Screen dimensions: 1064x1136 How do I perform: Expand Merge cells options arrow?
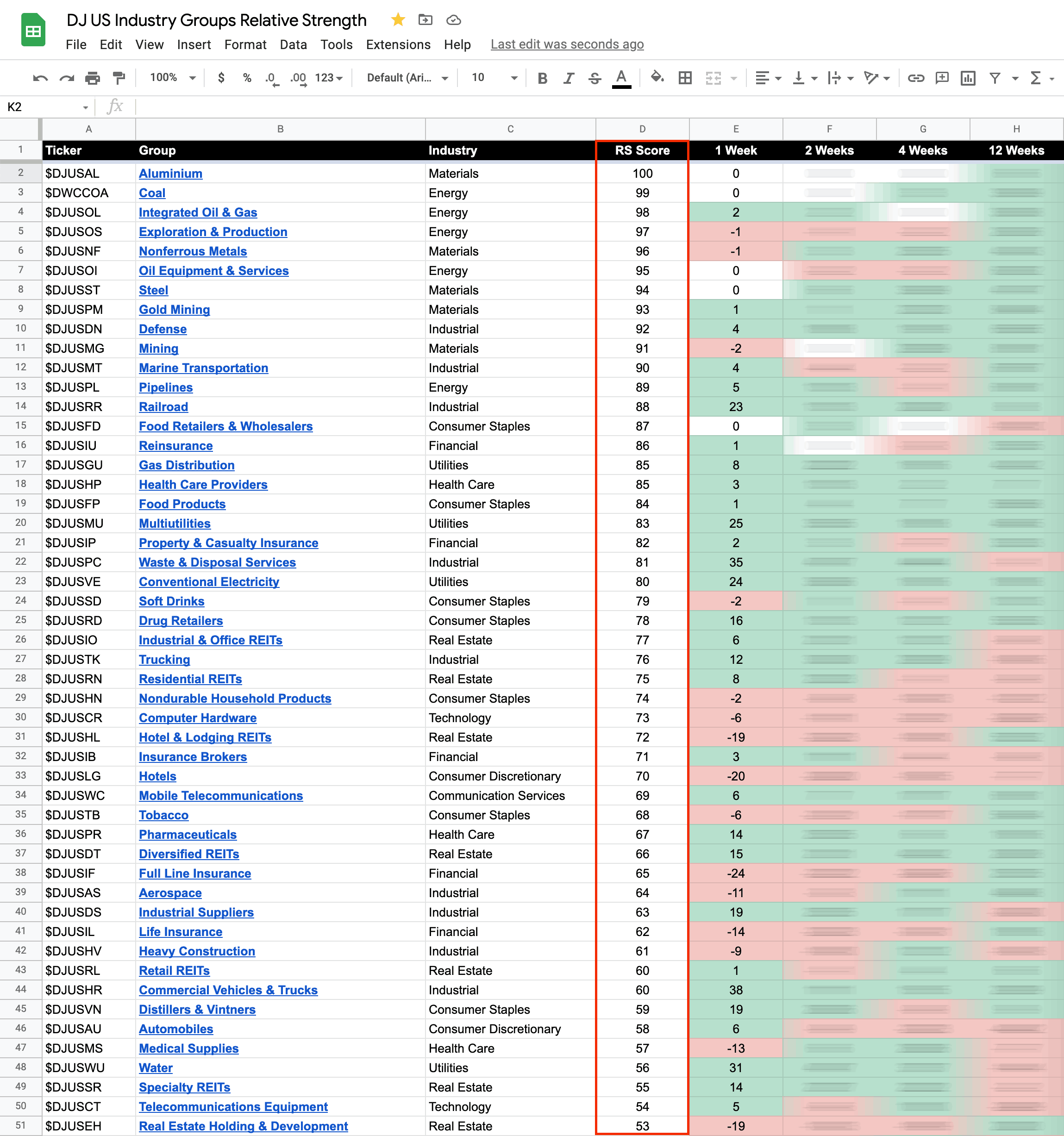tap(734, 78)
